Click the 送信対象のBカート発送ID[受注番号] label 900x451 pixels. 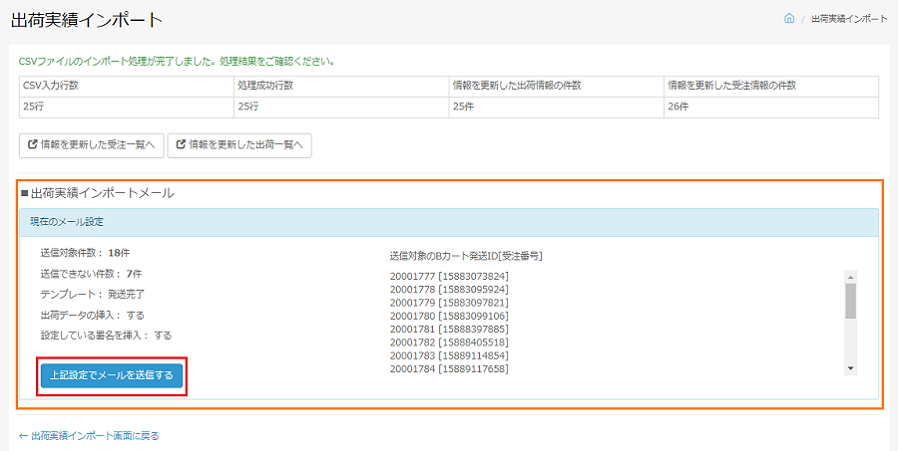coord(466,256)
